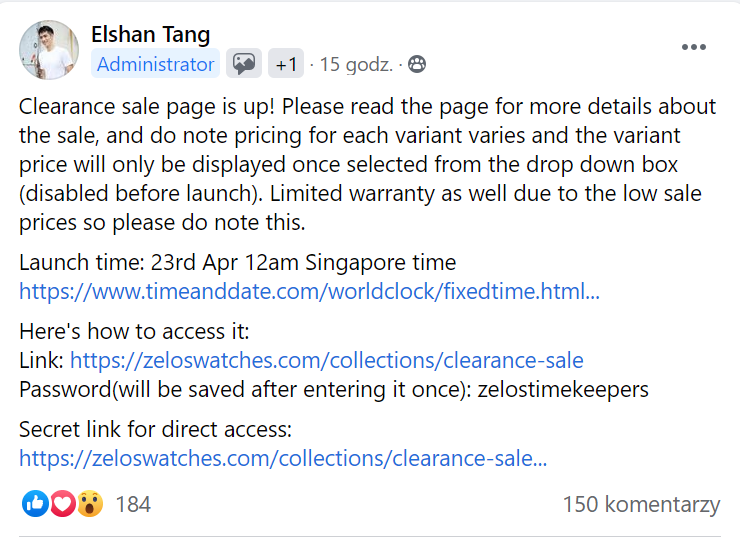Click the Administrator badge
Viewport: 740px width, 540px height.
pos(155,65)
